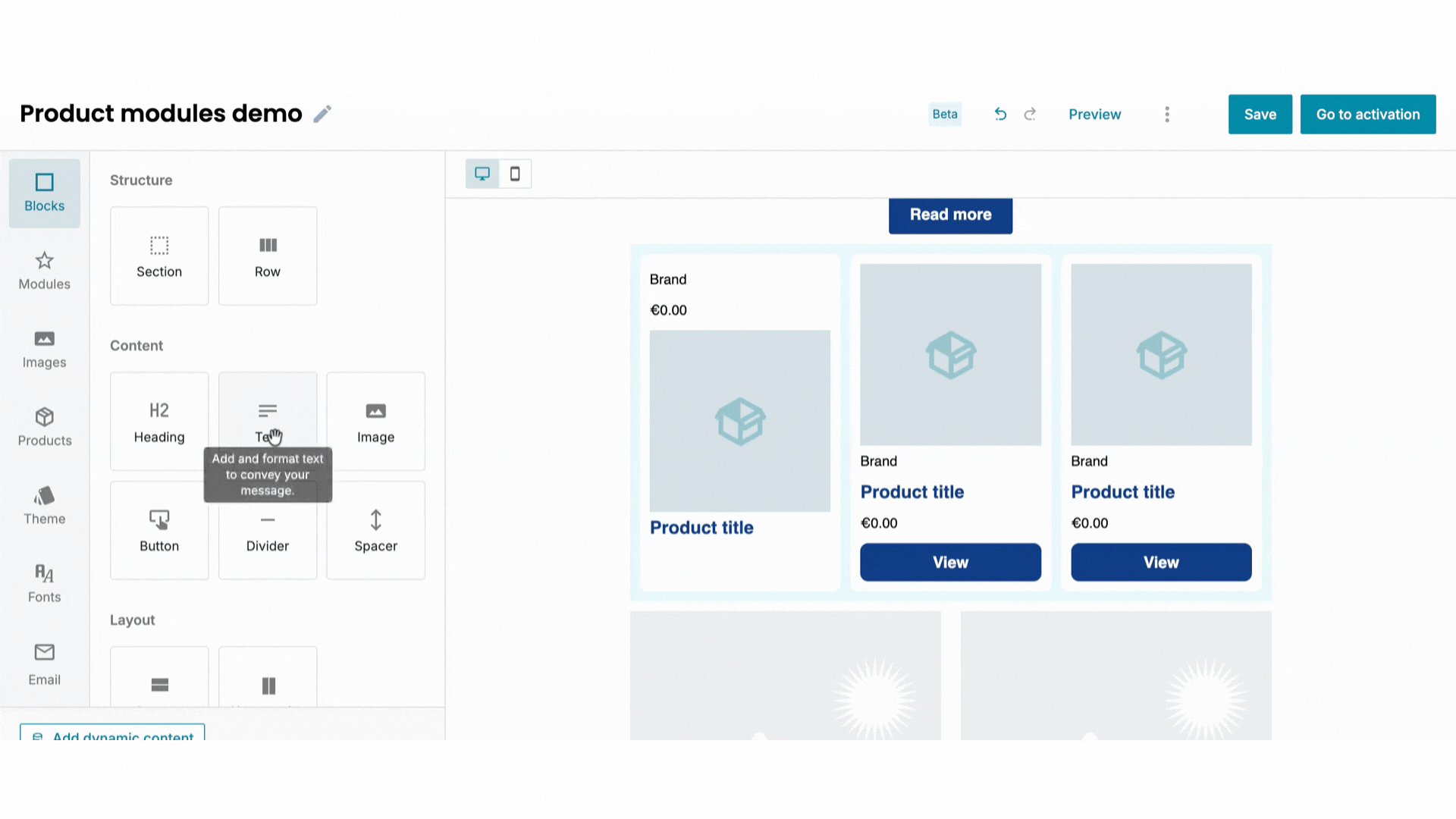The height and width of the screenshot is (819, 1456).
Task: Select the Row structure block
Action: pos(268,256)
